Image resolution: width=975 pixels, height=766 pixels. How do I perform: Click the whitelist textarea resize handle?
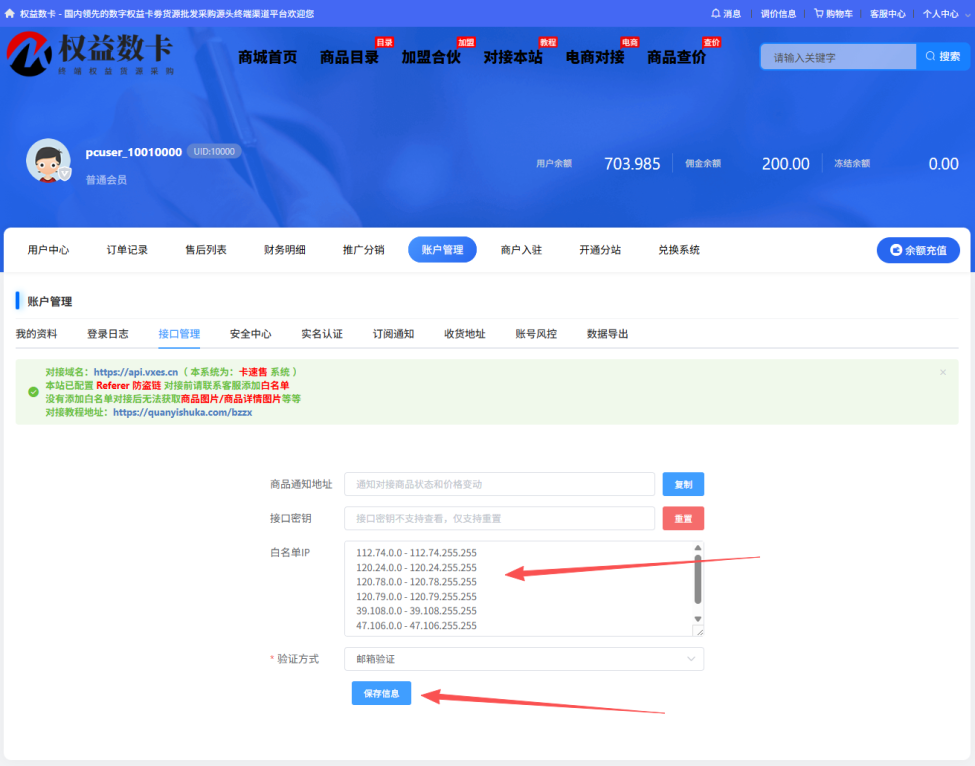[699, 631]
